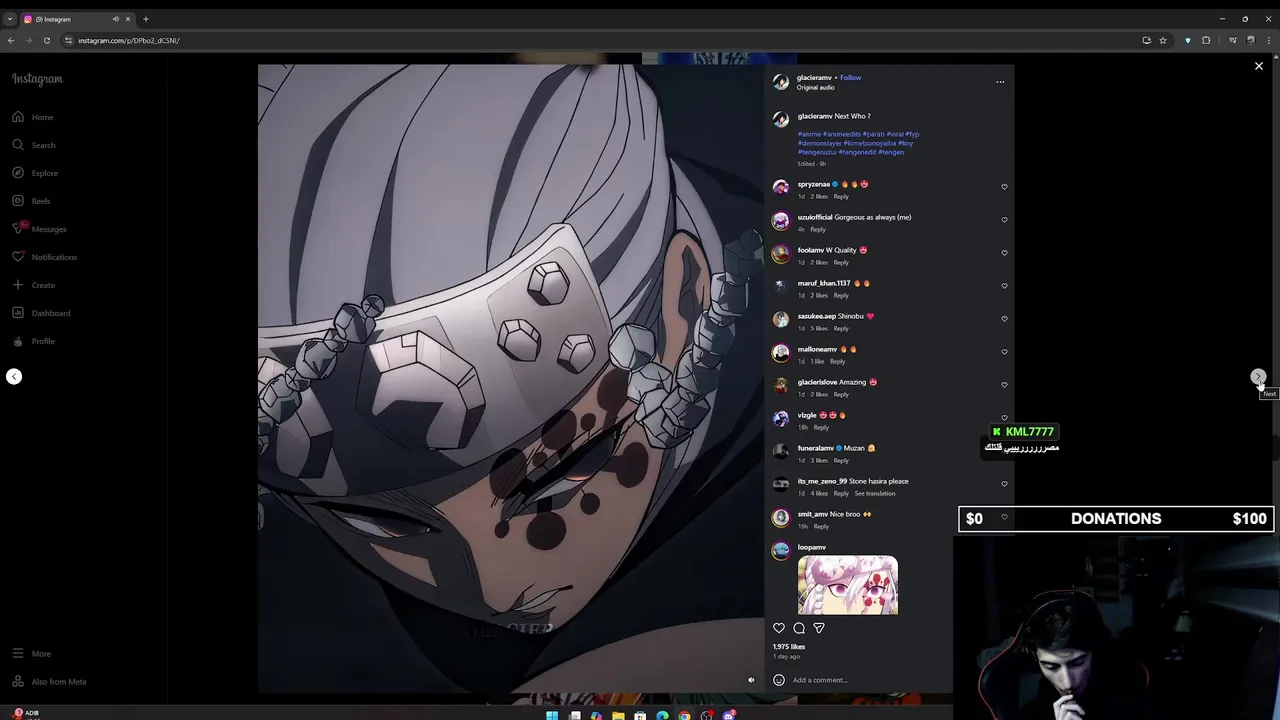Like uzuiofficial's comment

1004,220
